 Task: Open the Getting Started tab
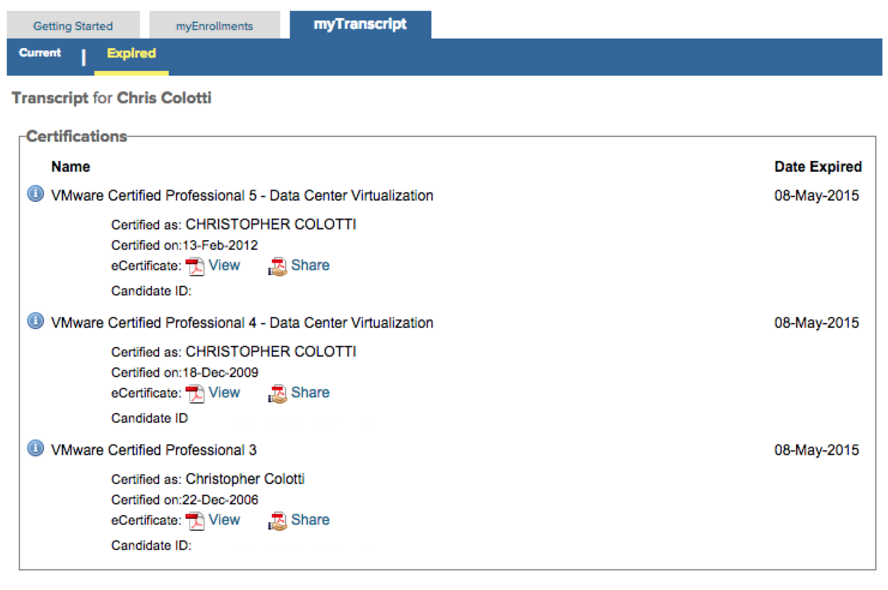(x=73, y=26)
